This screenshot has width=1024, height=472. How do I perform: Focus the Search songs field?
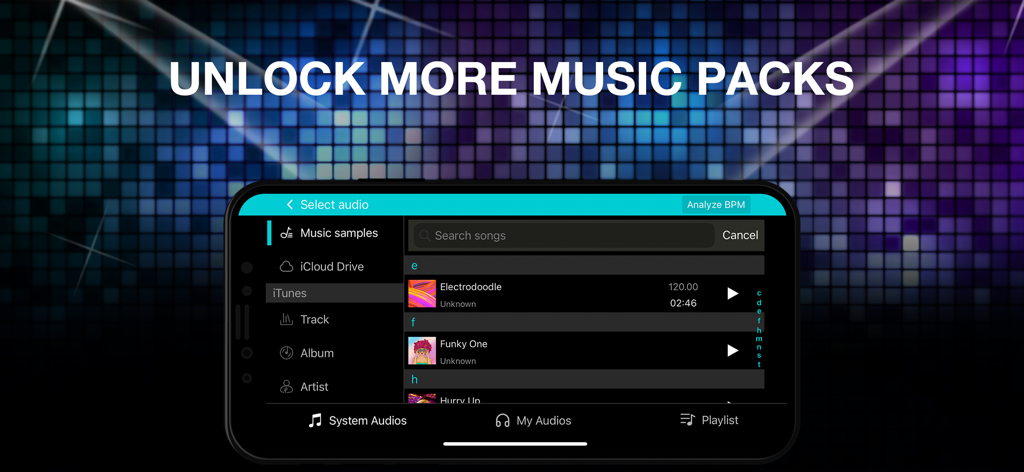pos(562,236)
